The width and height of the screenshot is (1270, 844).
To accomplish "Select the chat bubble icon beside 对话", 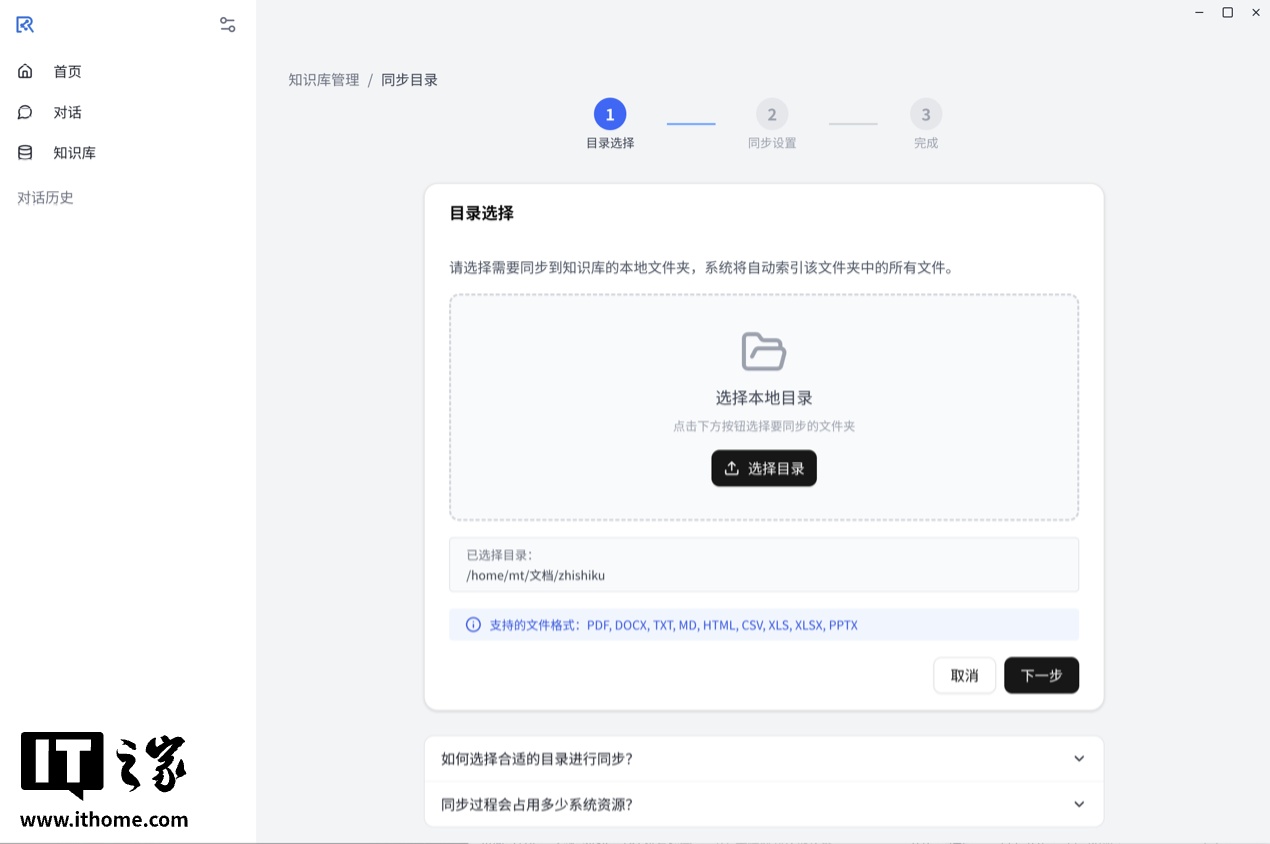I will point(24,112).
